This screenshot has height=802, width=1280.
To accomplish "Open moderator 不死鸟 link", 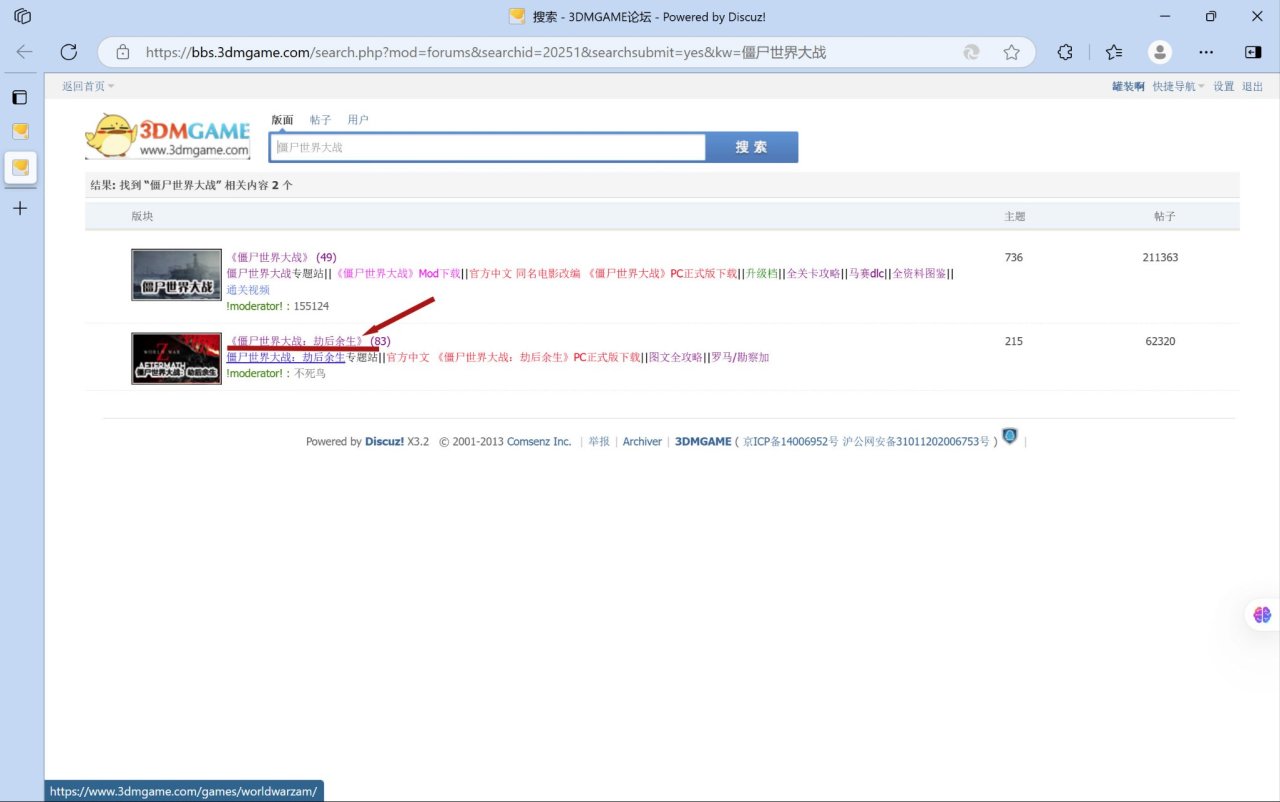I will point(310,373).
